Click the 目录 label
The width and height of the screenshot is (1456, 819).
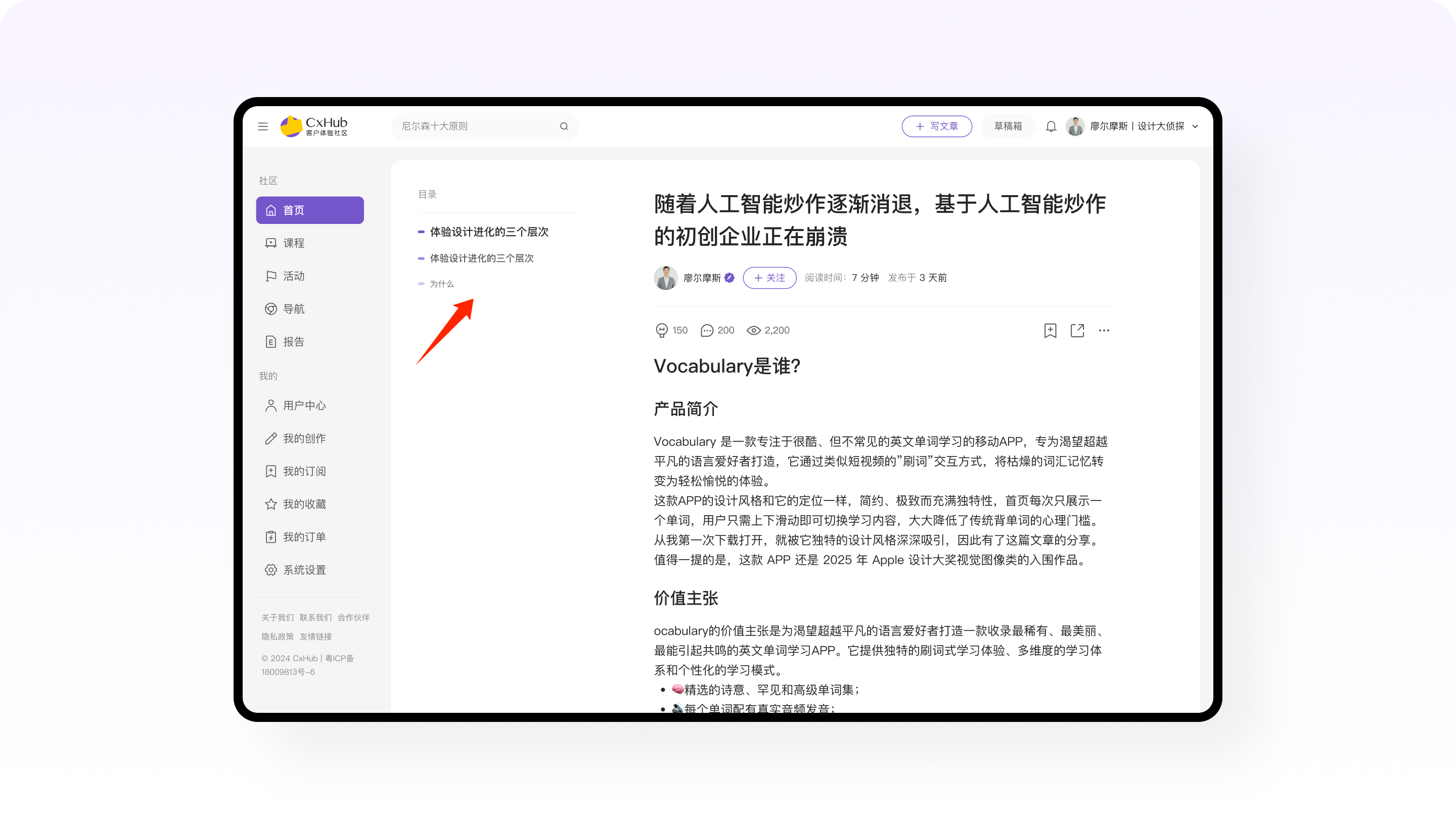(427, 194)
